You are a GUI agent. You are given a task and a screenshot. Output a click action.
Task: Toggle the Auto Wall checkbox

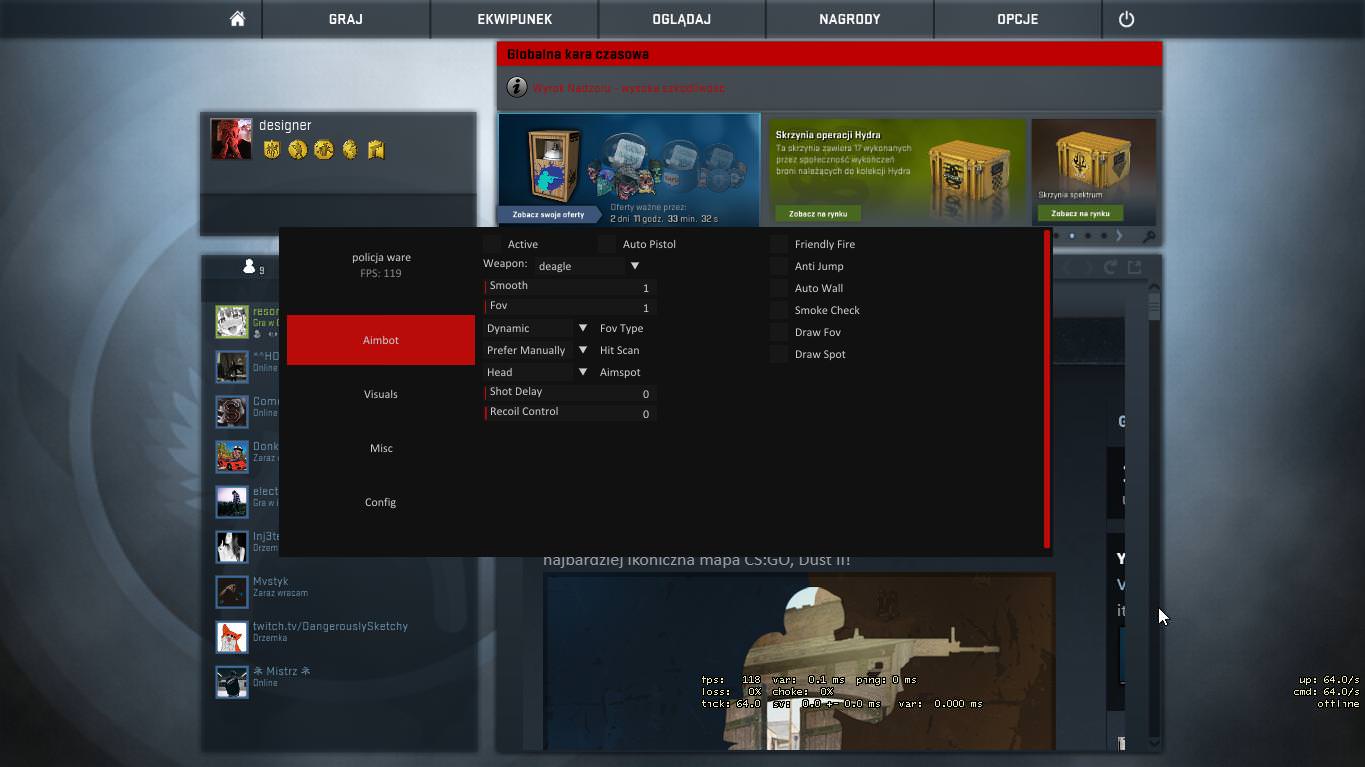click(x=779, y=288)
